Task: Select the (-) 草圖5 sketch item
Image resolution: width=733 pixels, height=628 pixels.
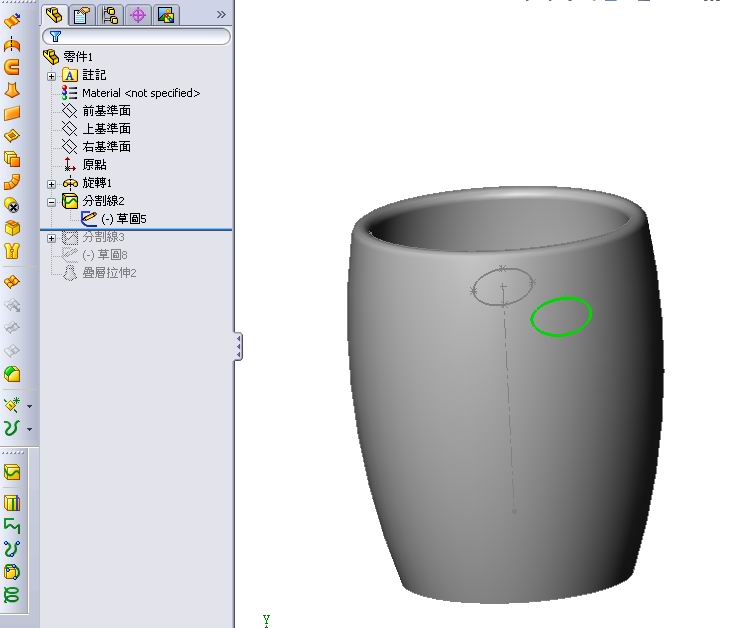Action: (x=123, y=218)
